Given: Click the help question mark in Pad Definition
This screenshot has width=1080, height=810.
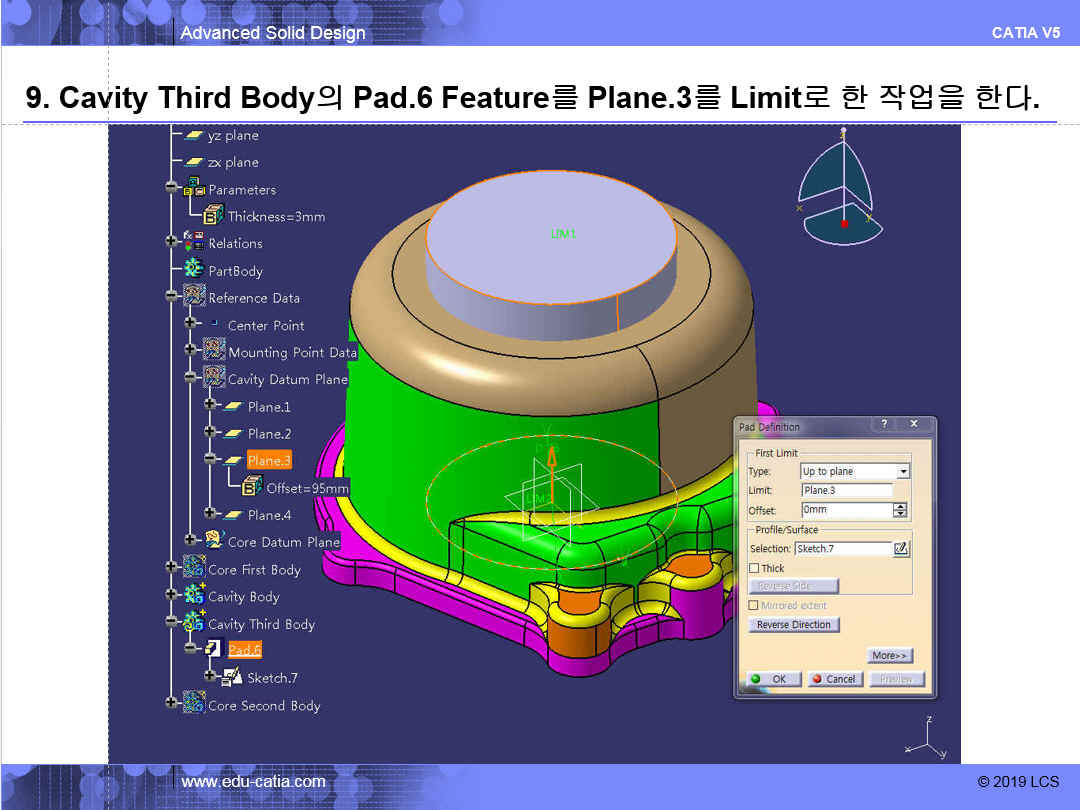Looking at the screenshot, I should [884, 425].
